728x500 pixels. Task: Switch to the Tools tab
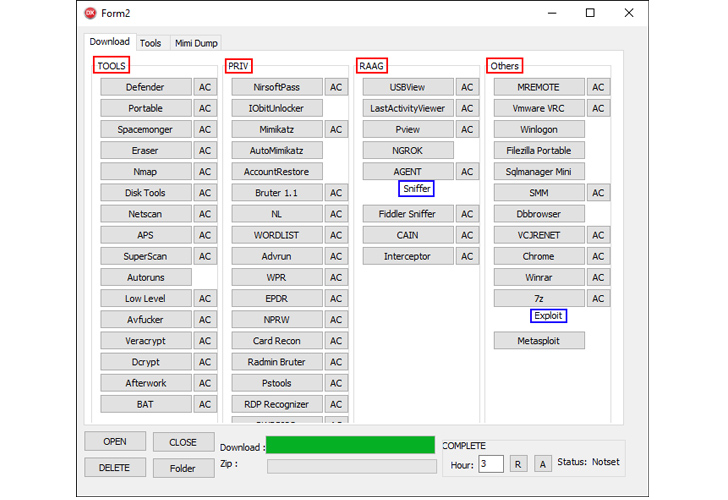click(150, 43)
